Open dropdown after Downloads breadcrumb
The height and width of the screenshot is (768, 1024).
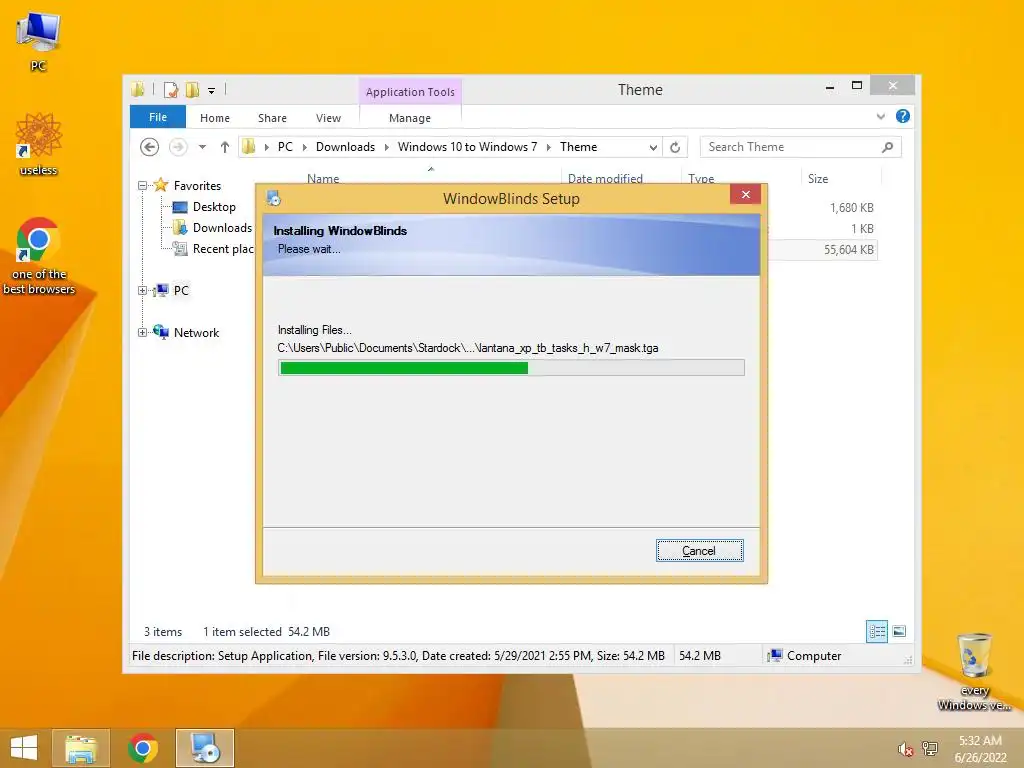pos(387,148)
